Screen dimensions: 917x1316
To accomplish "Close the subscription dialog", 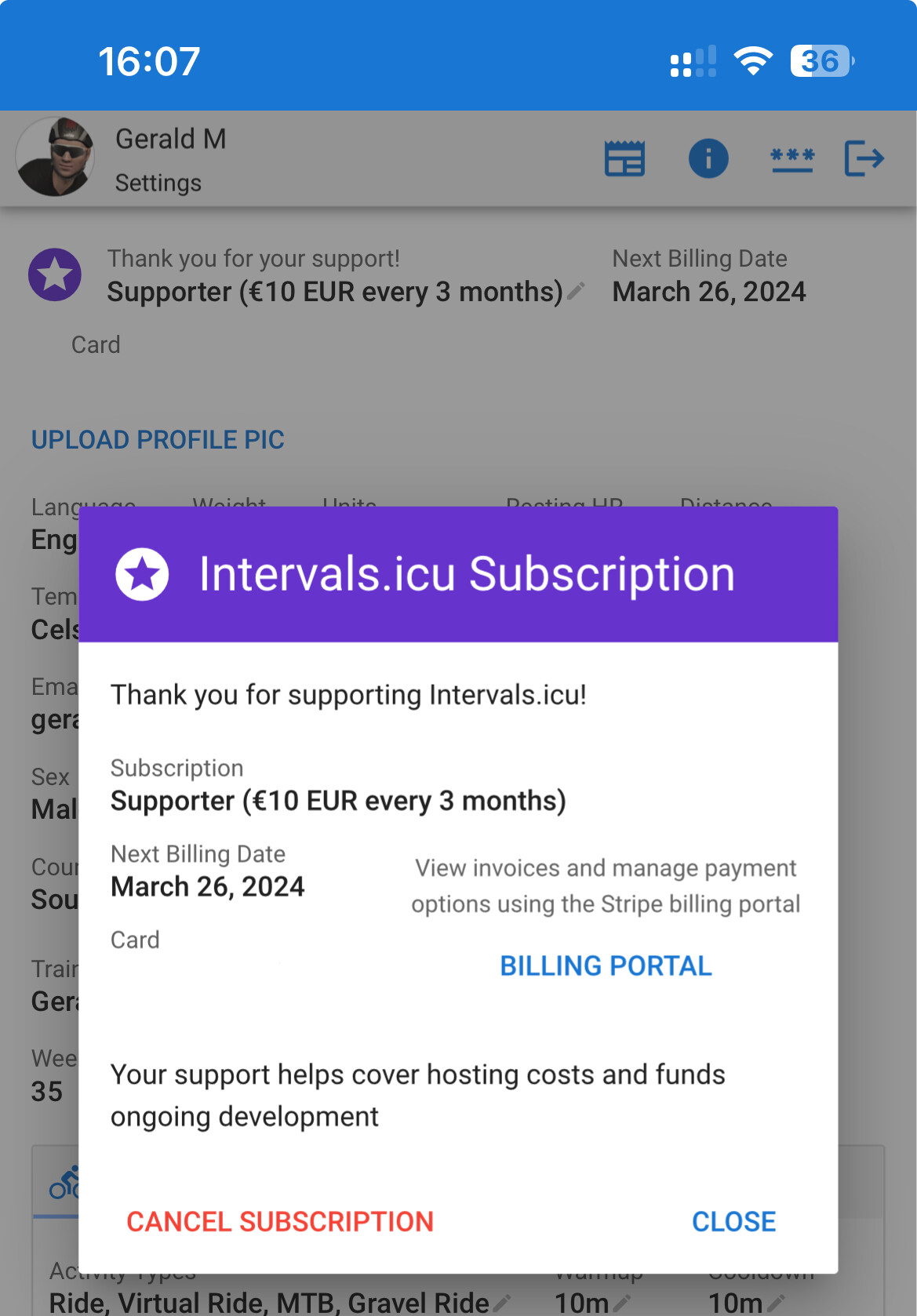I will [733, 1221].
